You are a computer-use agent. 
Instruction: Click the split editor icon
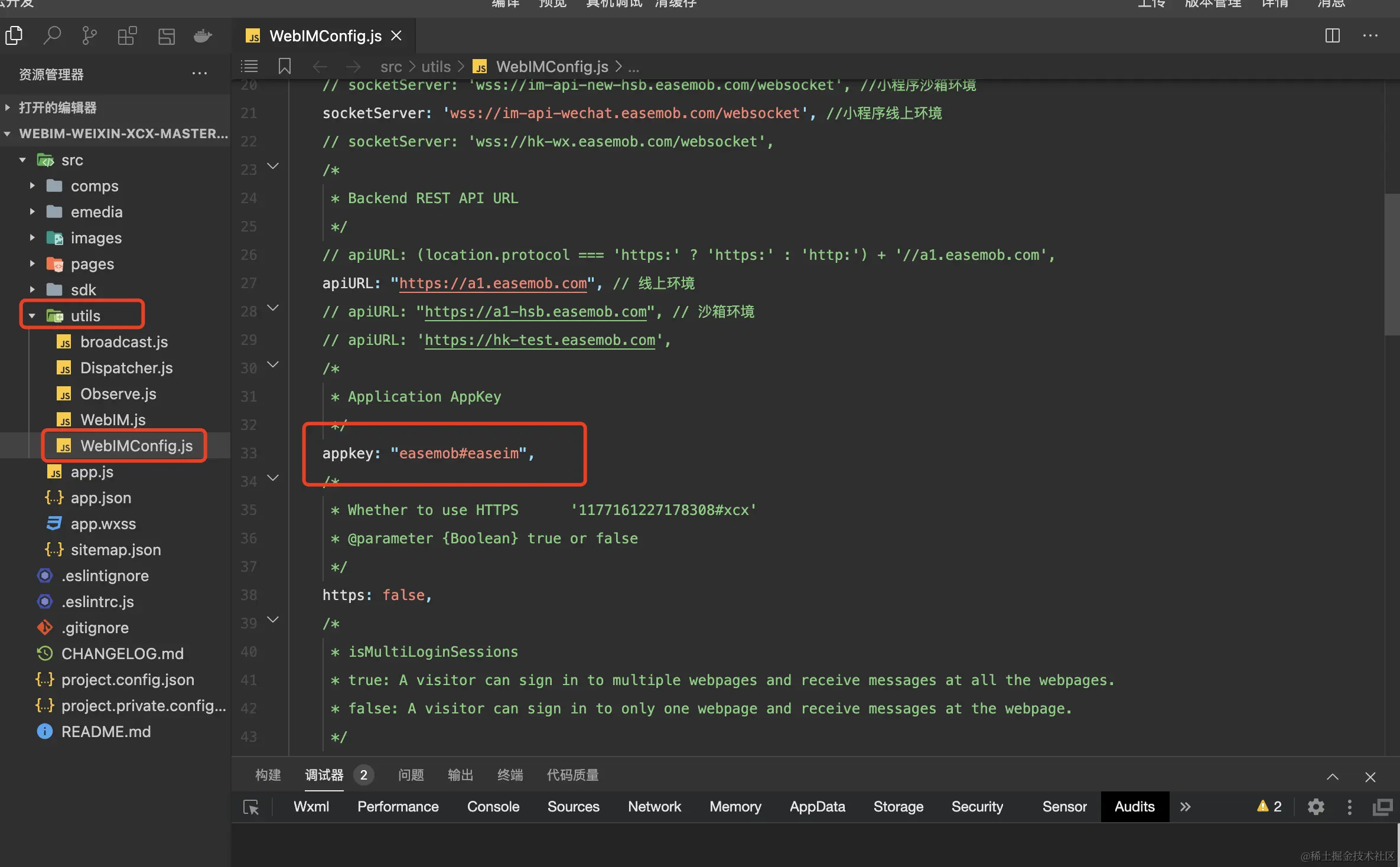1333,36
